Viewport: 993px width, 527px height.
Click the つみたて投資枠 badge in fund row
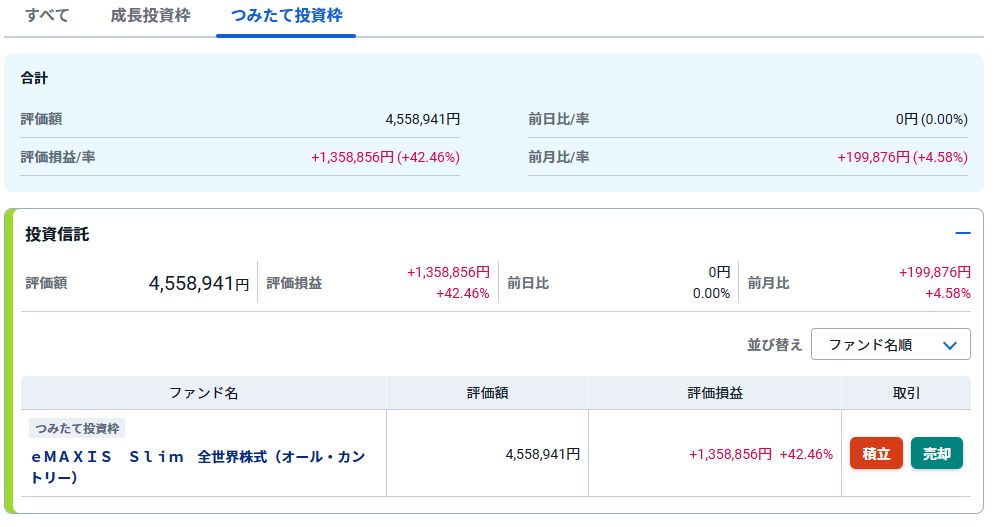[x=77, y=429]
